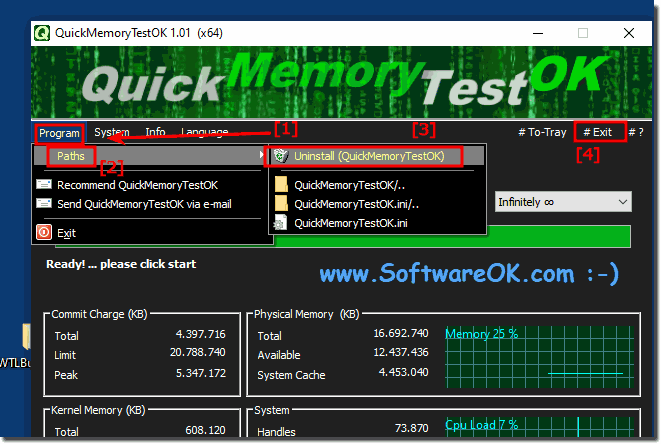Click the Commit Charge Peak value 5.347.172
Viewport: 661px width, 444px height.
(x=201, y=373)
